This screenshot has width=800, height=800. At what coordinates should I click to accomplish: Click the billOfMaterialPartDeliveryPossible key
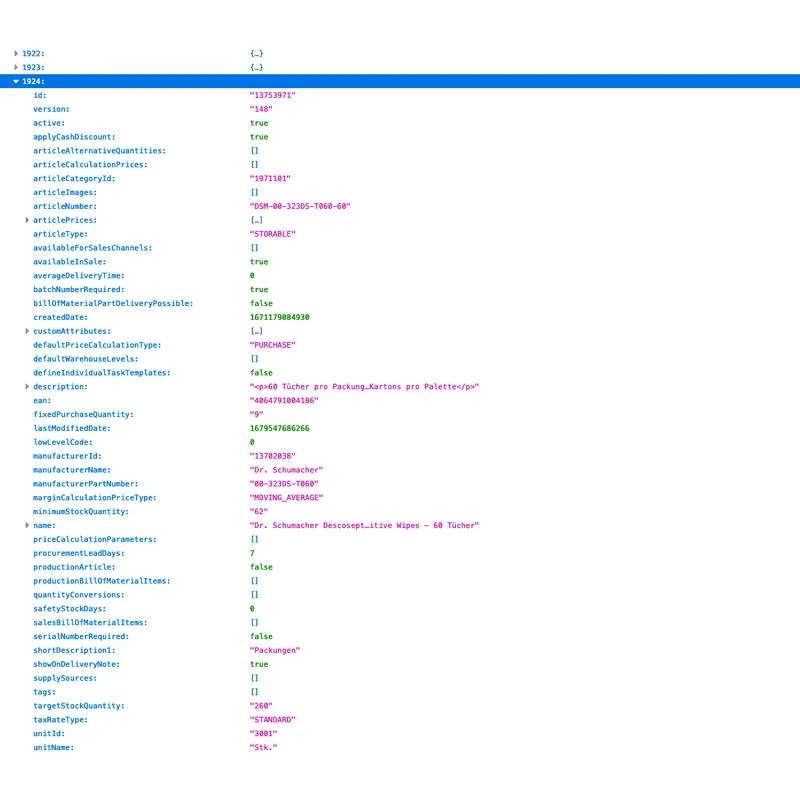[113, 304]
